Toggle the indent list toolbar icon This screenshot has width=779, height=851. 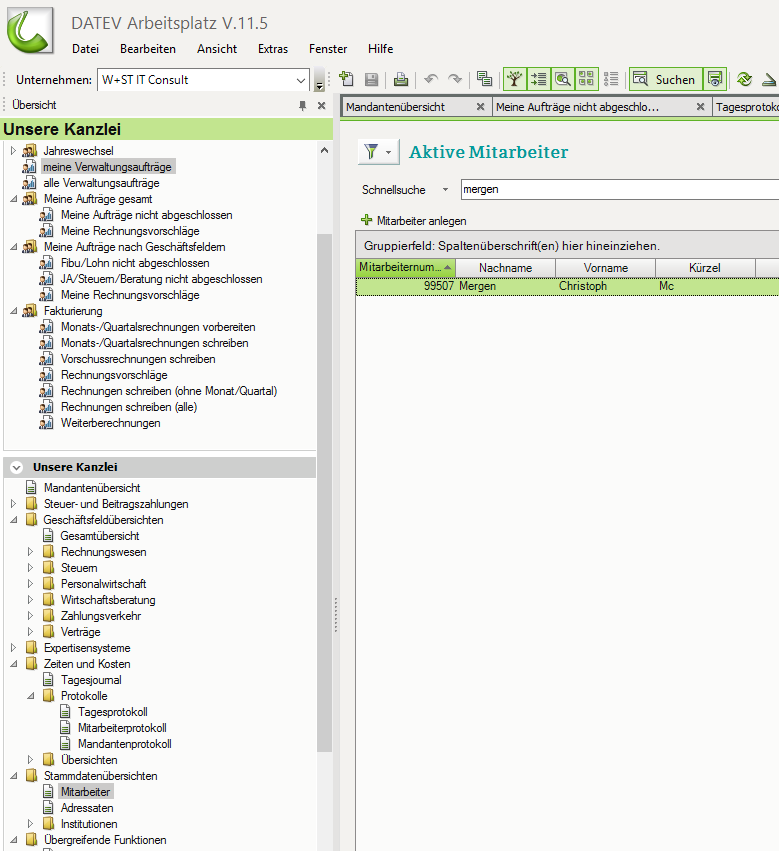coord(539,79)
